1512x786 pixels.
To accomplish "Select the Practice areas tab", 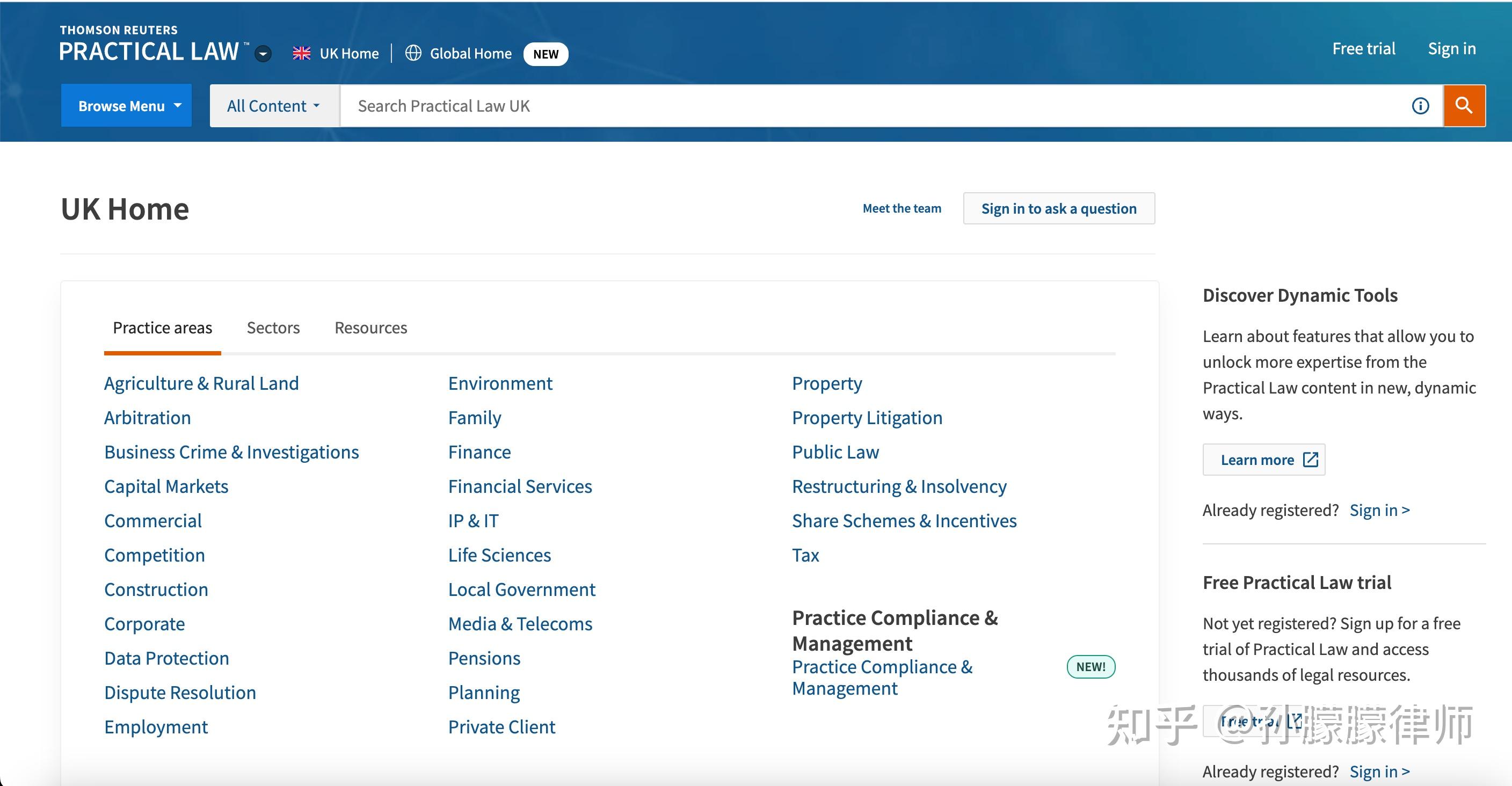I will coord(162,327).
